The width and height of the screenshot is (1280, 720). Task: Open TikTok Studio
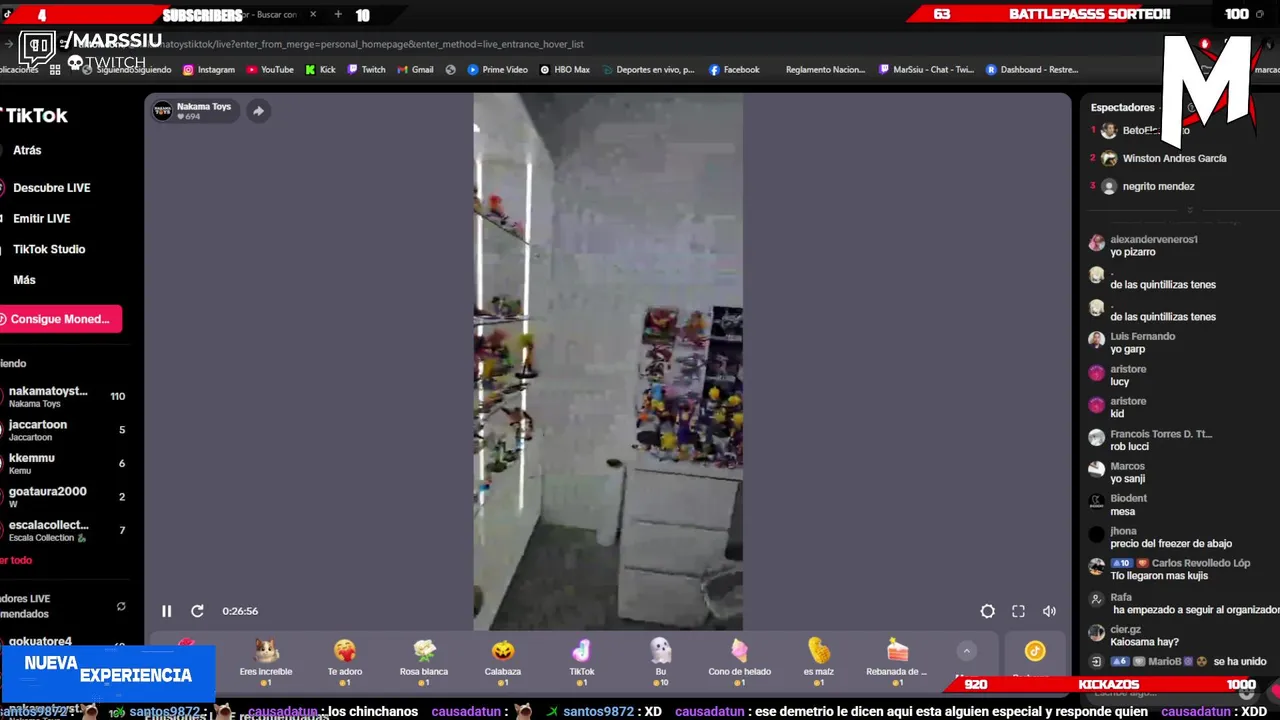pos(49,249)
